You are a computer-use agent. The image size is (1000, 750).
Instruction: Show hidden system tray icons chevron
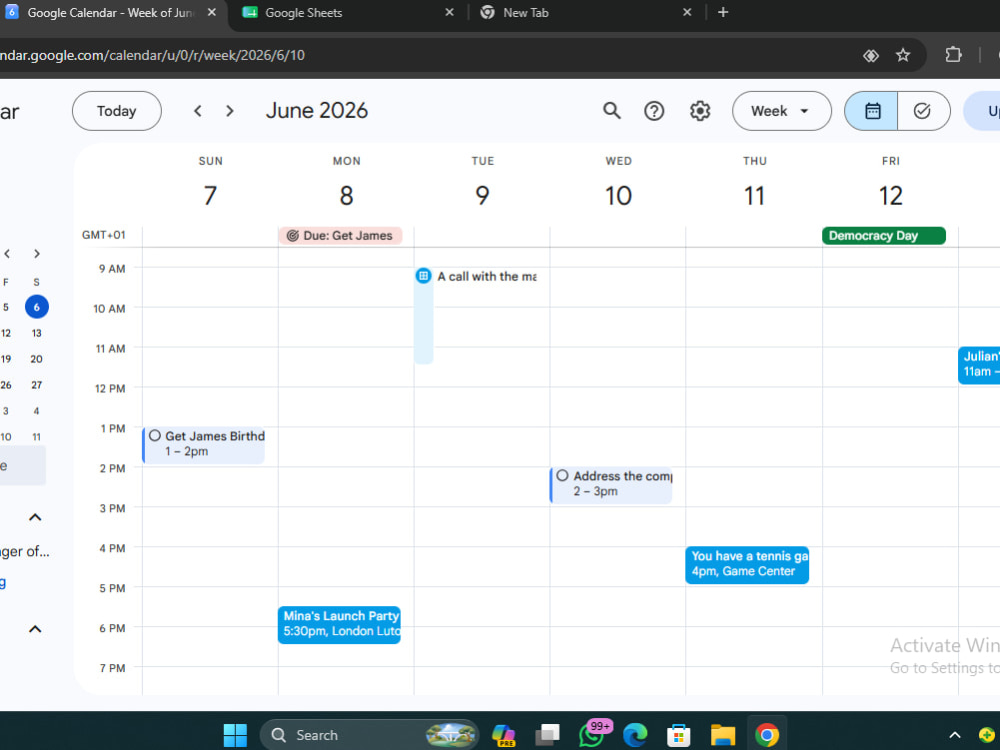coord(955,735)
